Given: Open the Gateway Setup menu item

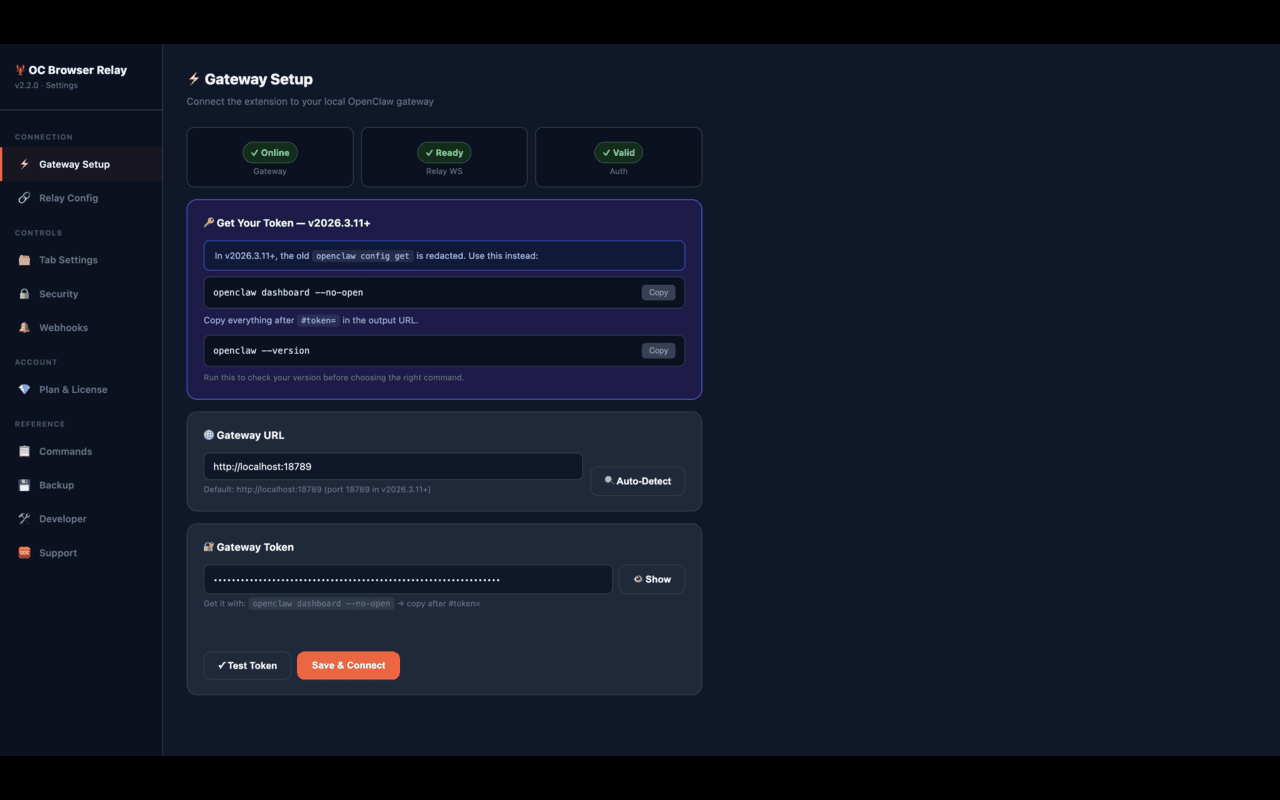Looking at the screenshot, I should [81, 164].
